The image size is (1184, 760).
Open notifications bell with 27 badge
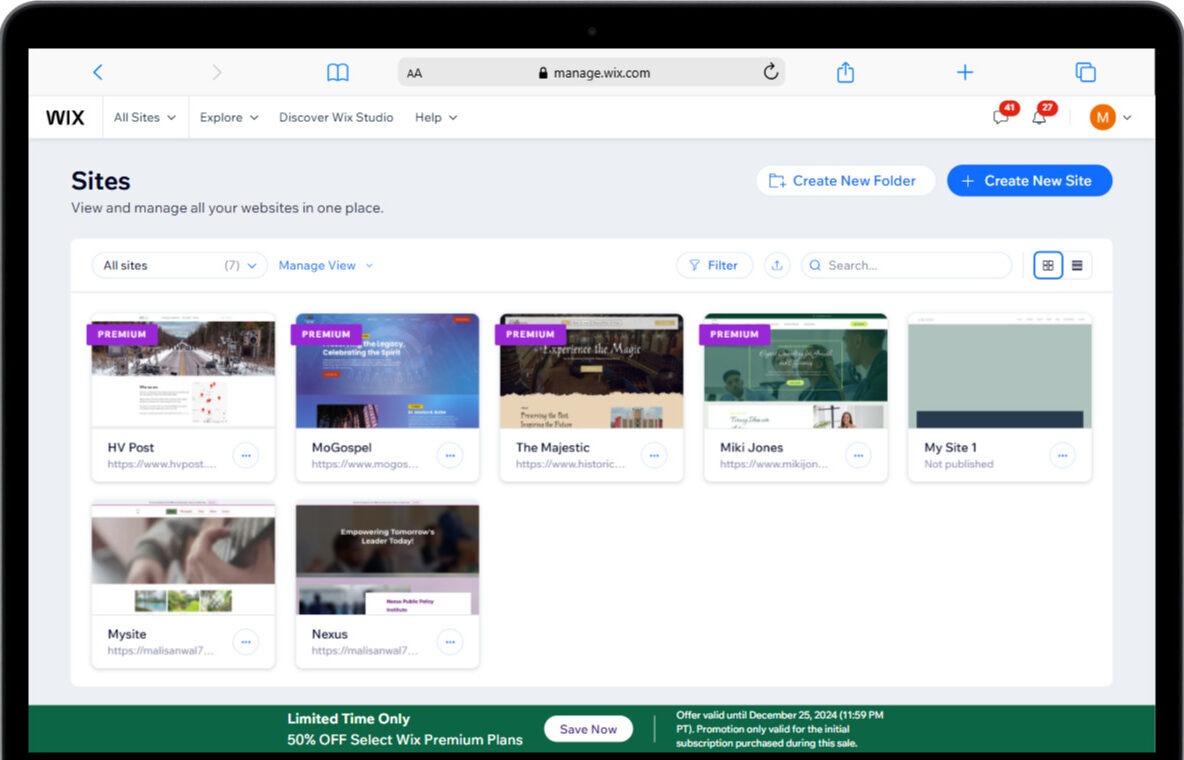click(x=1041, y=115)
